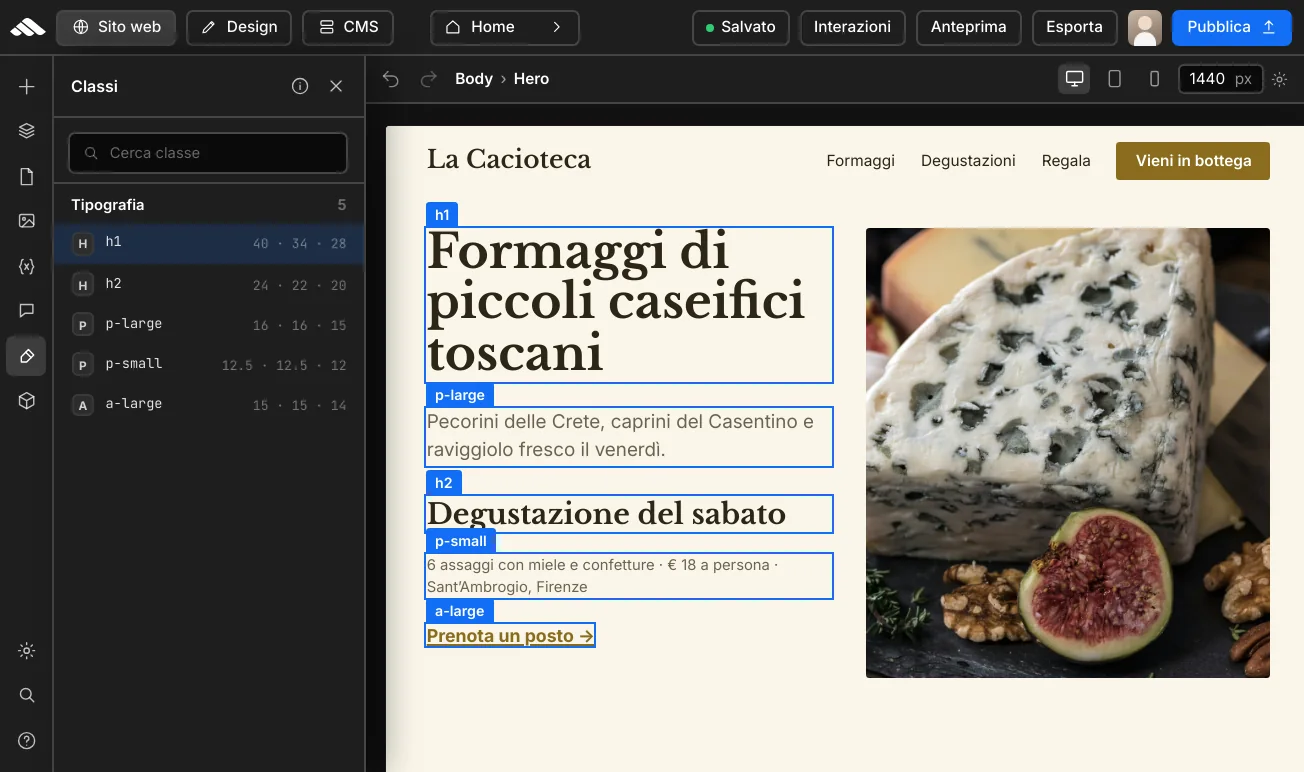
Task: Open the Assets image icon
Action: tap(27, 221)
